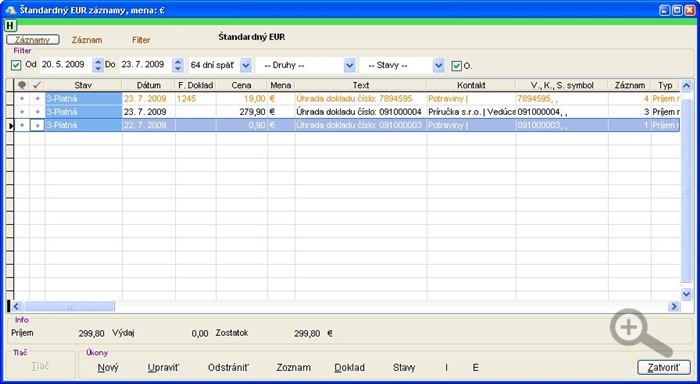Viewport: 700px width, 384px height.
Task: Switch to the Záznam tab
Action: coord(87,40)
